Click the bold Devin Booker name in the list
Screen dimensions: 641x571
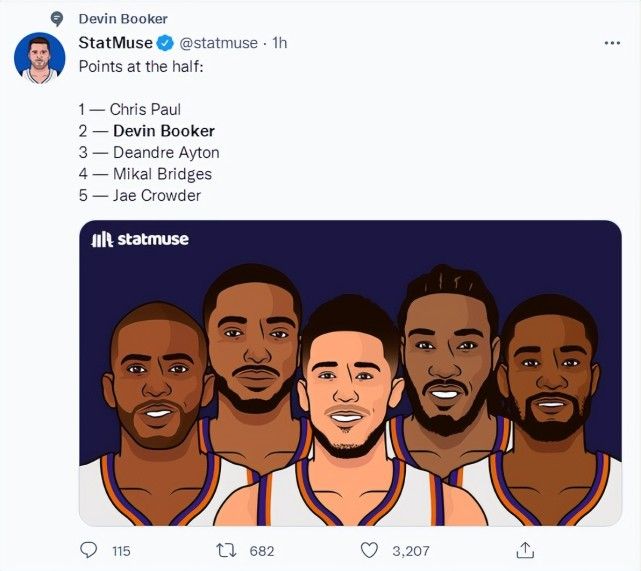tap(163, 130)
